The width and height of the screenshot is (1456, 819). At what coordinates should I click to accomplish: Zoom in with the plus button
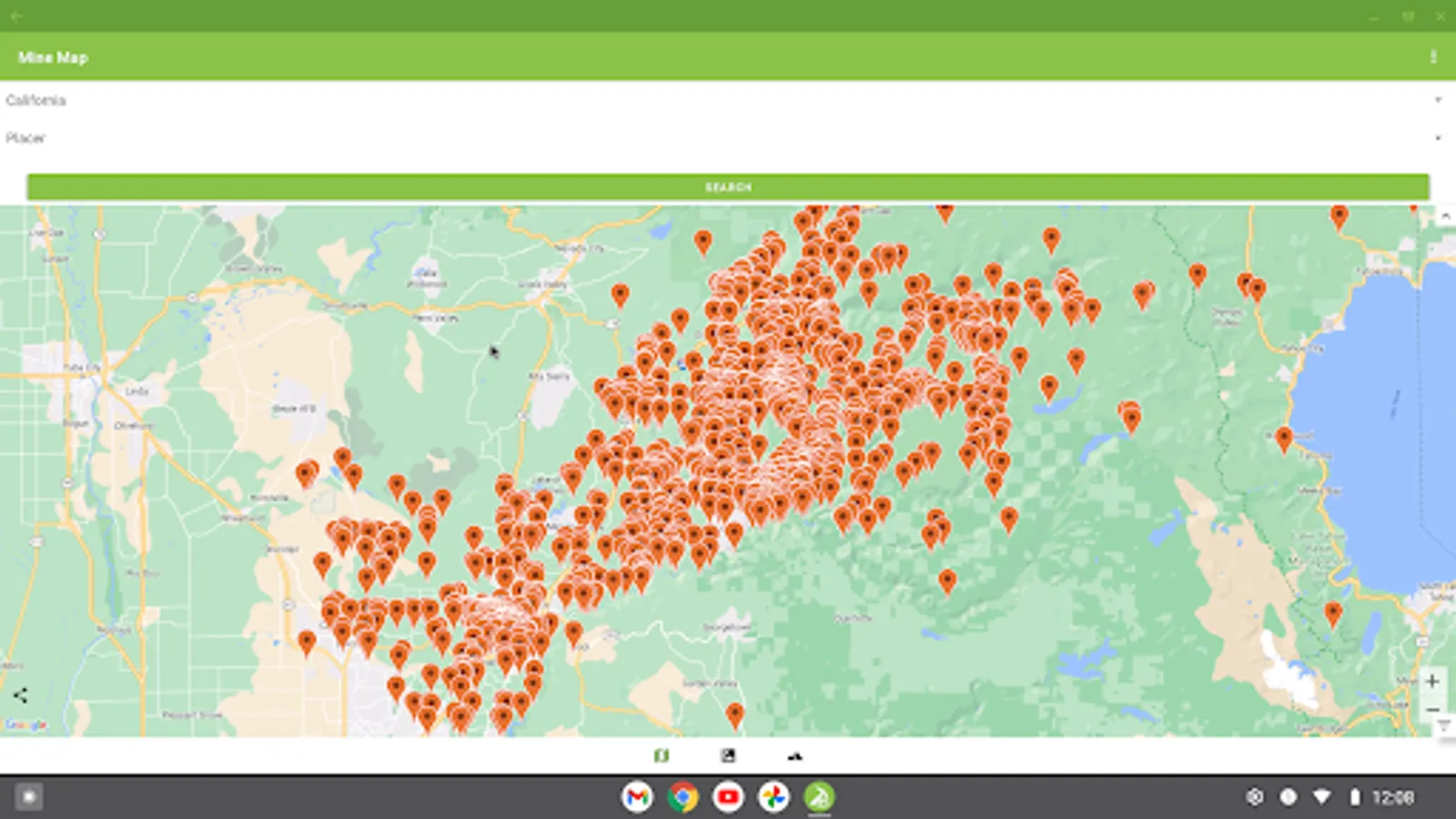[1432, 681]
